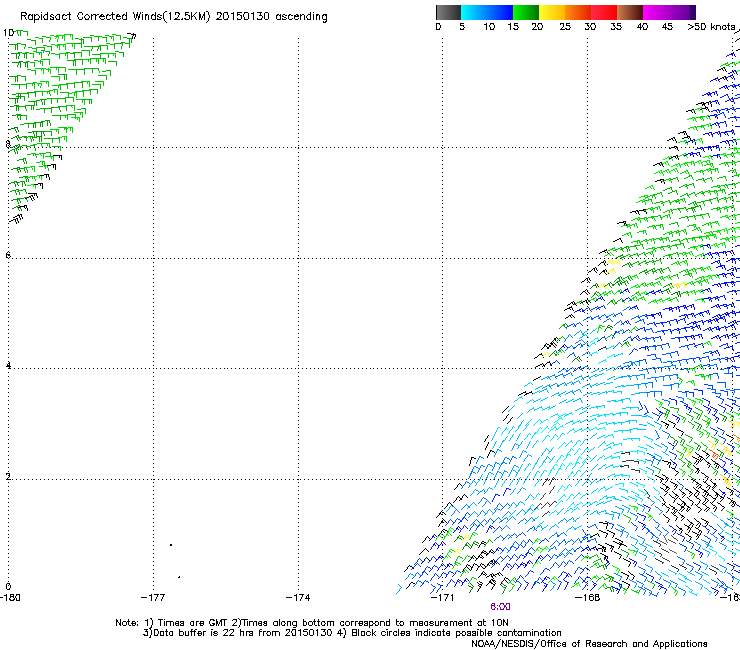Click the '45' label under the color bar
This screenshot has width=740, height=650.
(667, 27)
